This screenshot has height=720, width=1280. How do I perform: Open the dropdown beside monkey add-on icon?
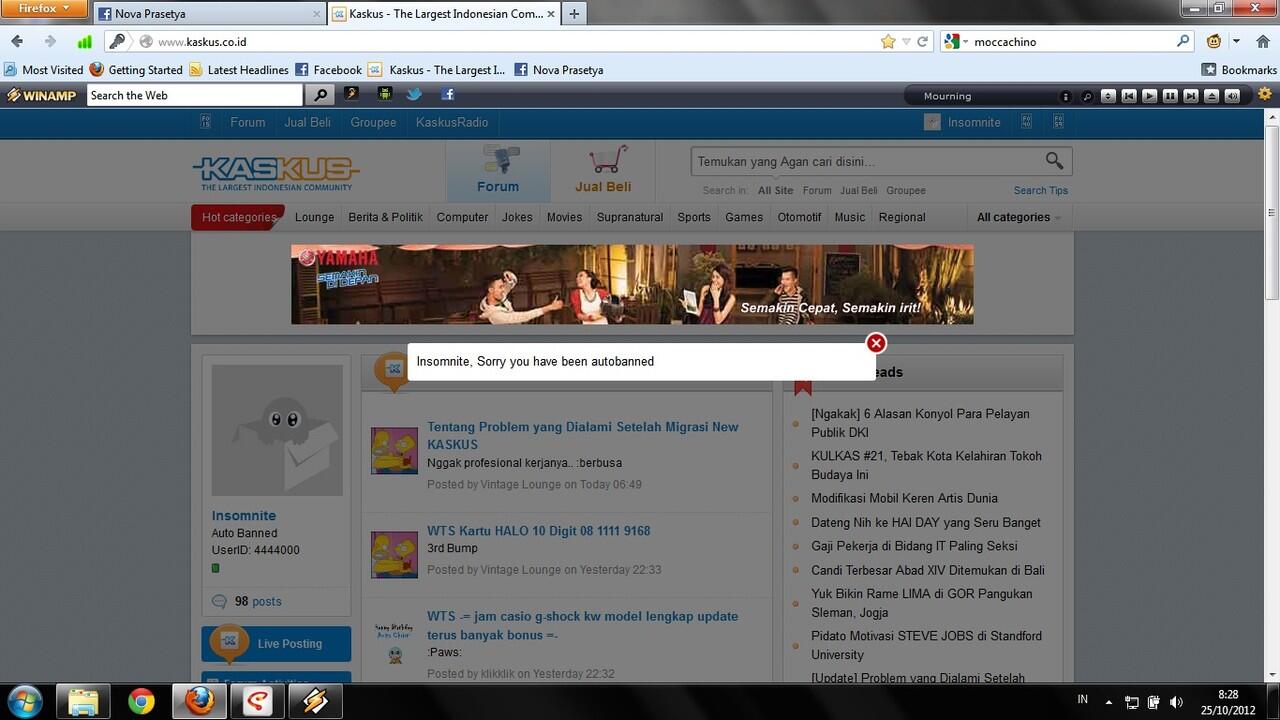click(x=1236, y=42)
